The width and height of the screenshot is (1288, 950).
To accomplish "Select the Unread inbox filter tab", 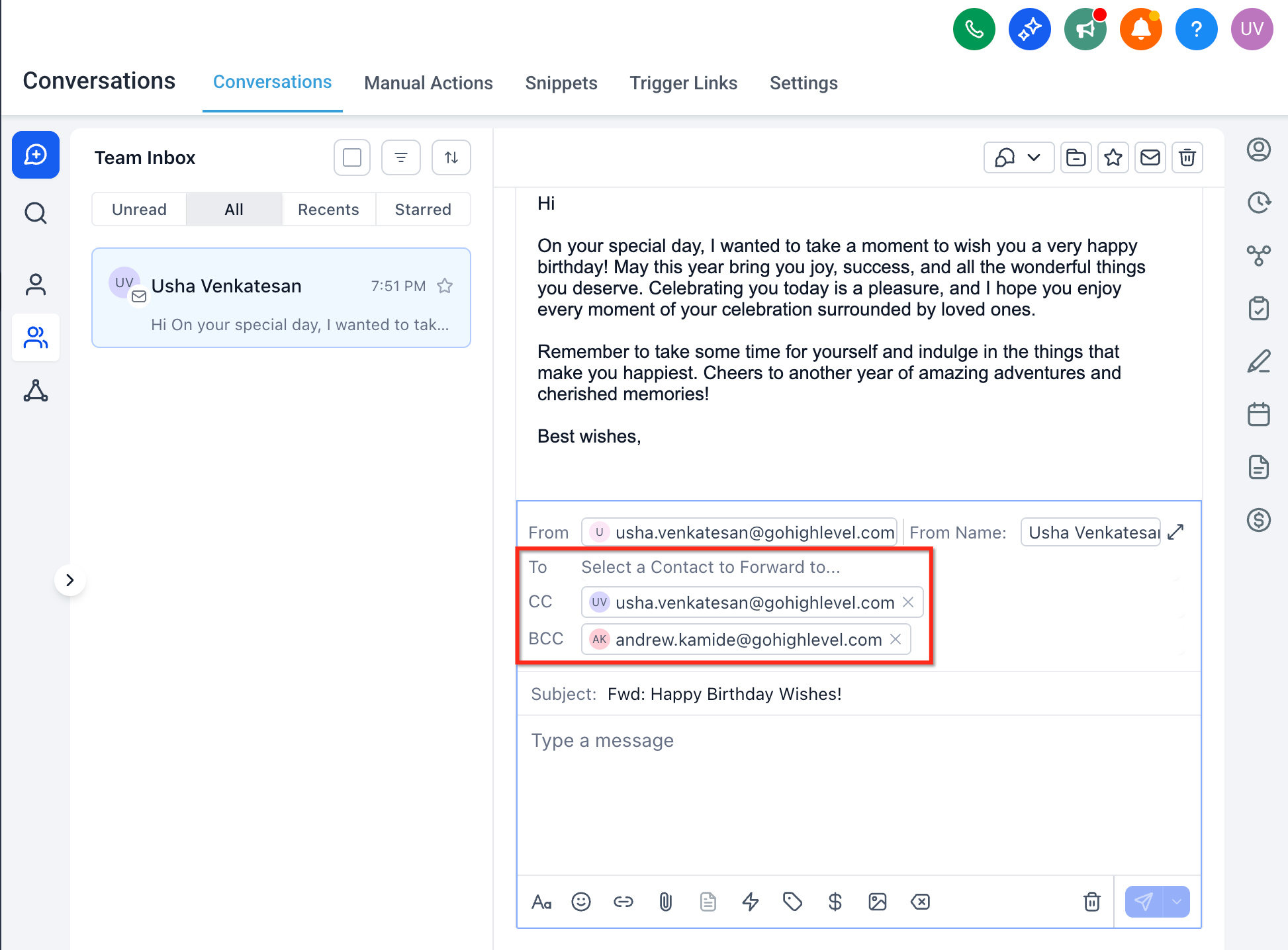I will [139, 210].
